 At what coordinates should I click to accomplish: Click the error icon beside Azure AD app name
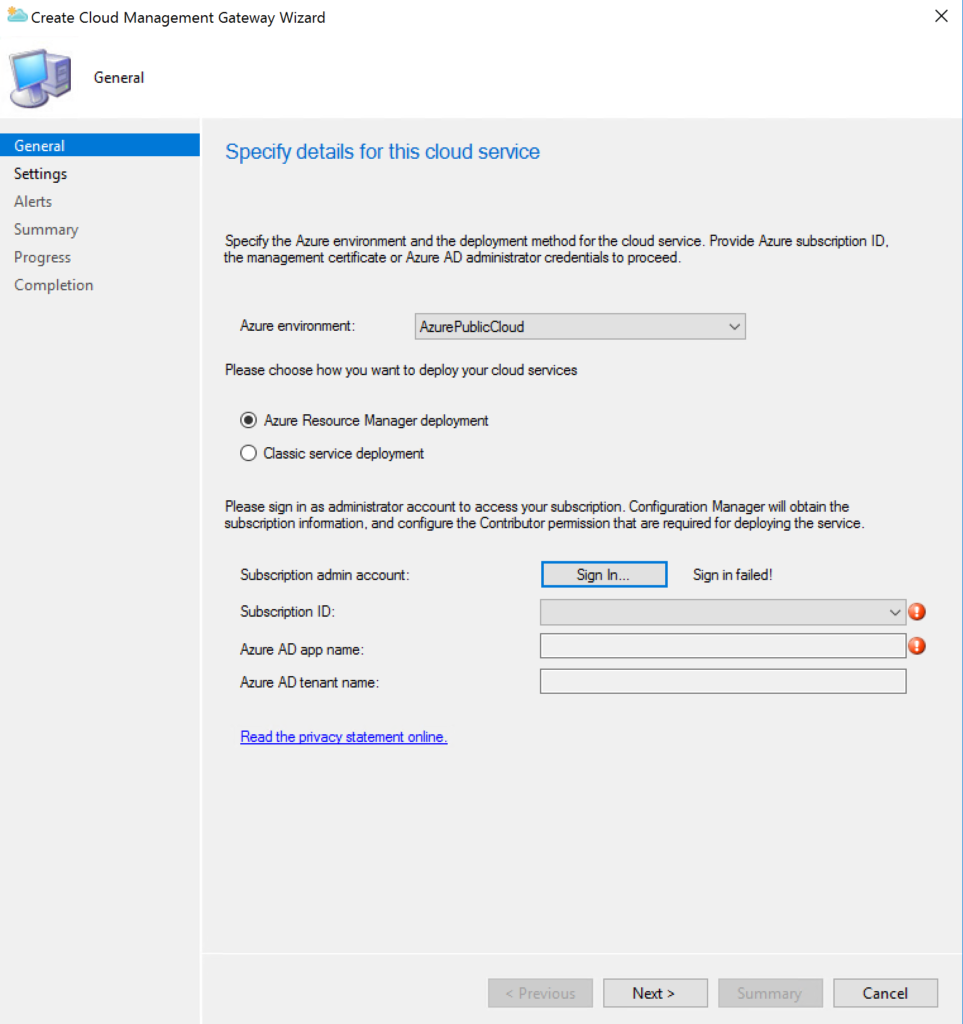pyautogui.click(x=917, y=646)
